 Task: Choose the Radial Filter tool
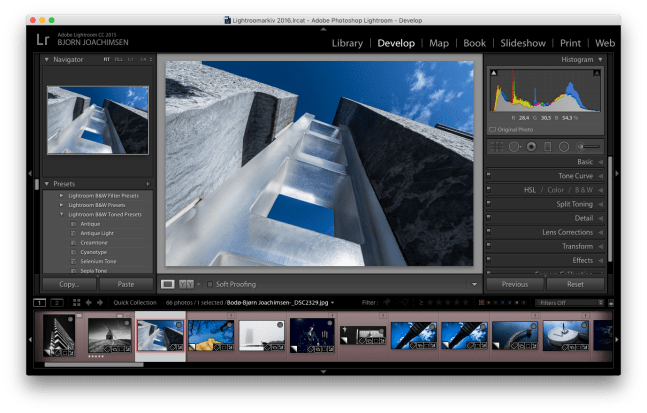(564, 147)
